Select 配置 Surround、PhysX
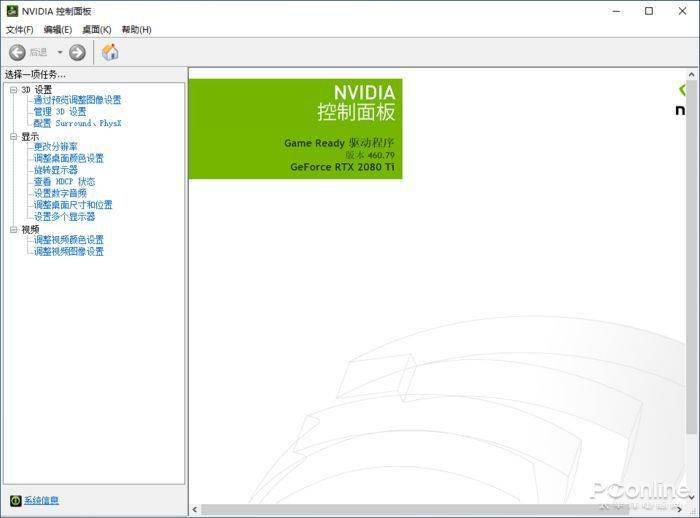The width and height of the screenshot is (700, 518). [x=78, y=123]
